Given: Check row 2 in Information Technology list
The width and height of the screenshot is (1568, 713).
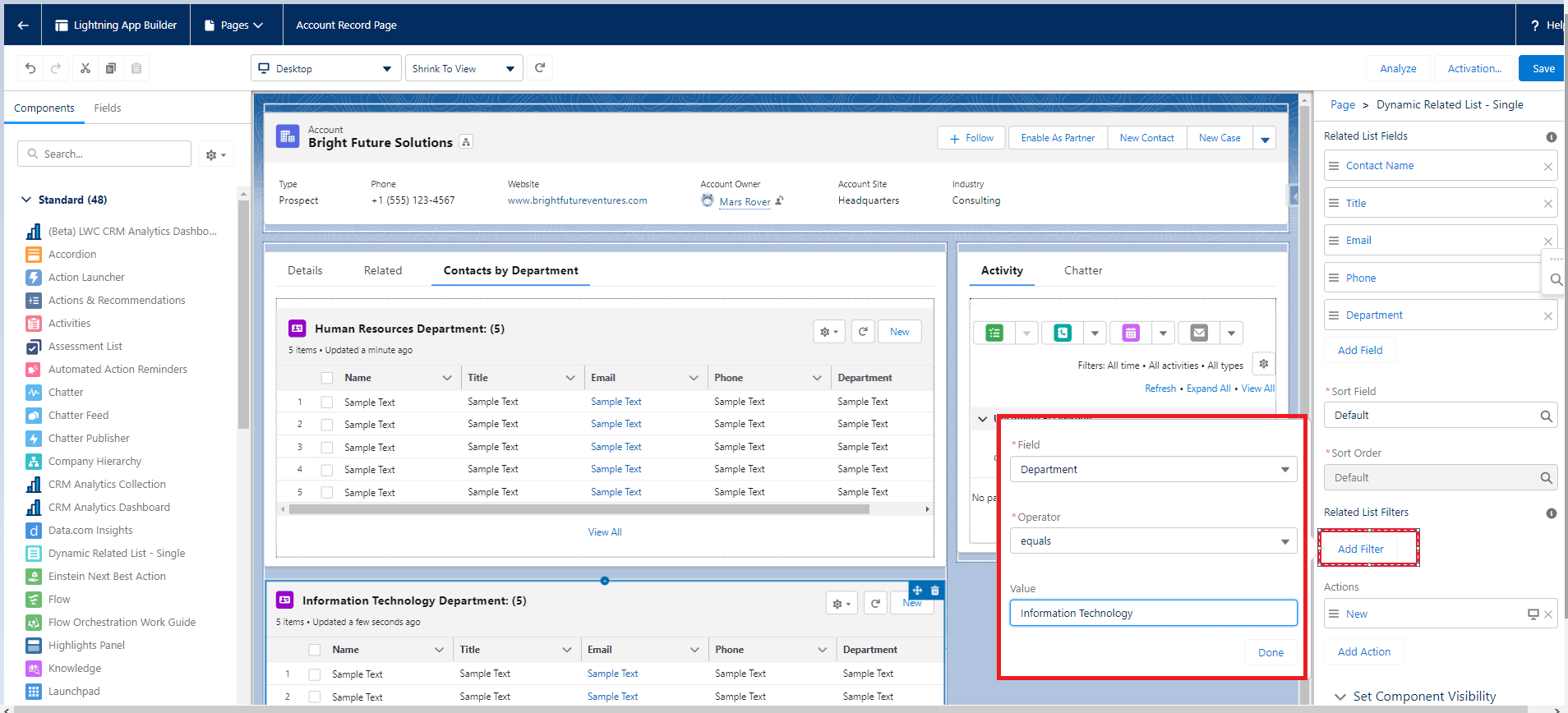Looking at the screenshot, I should coord(315,697).
